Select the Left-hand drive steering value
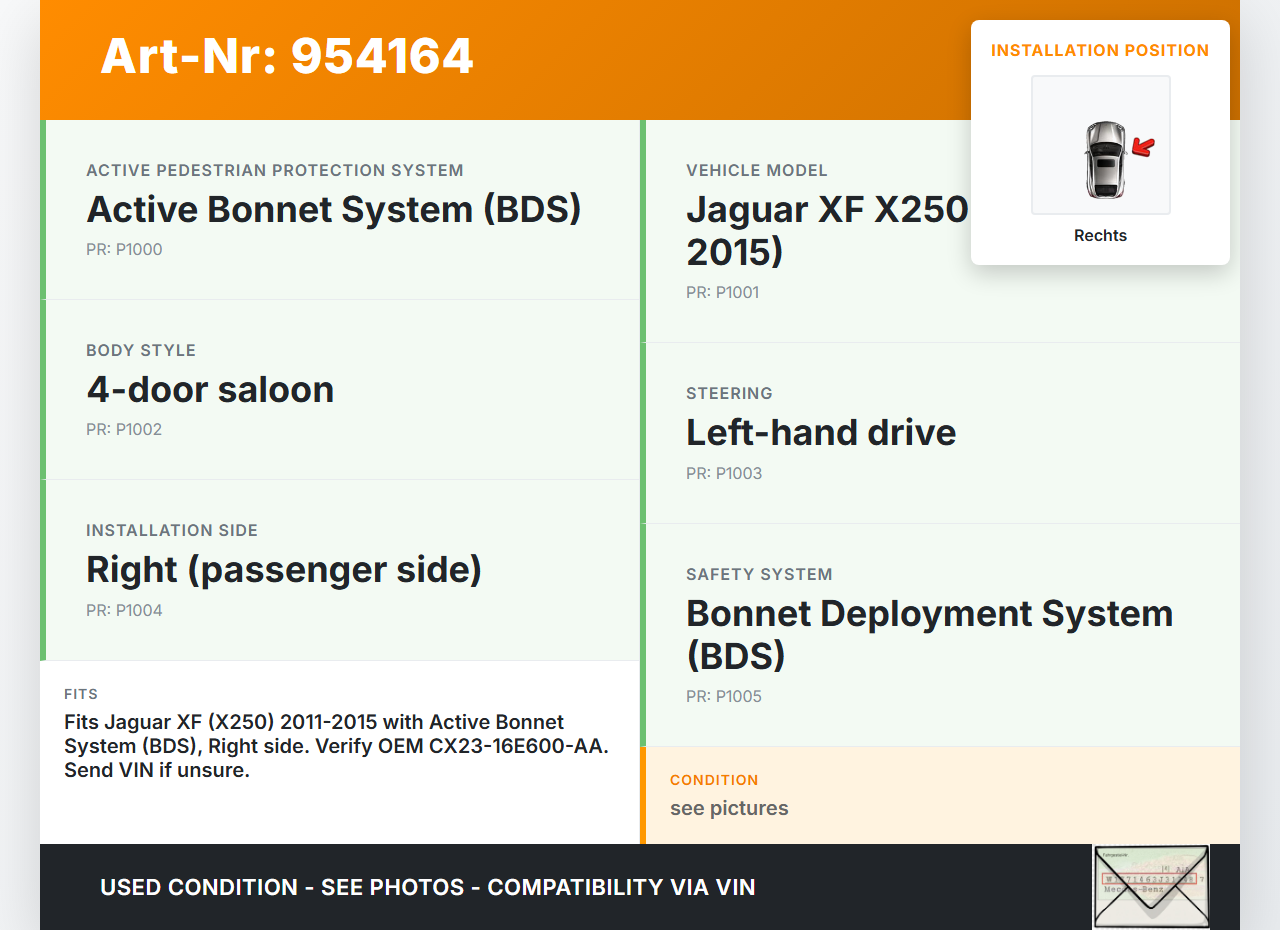 click(x=820, y=433)
